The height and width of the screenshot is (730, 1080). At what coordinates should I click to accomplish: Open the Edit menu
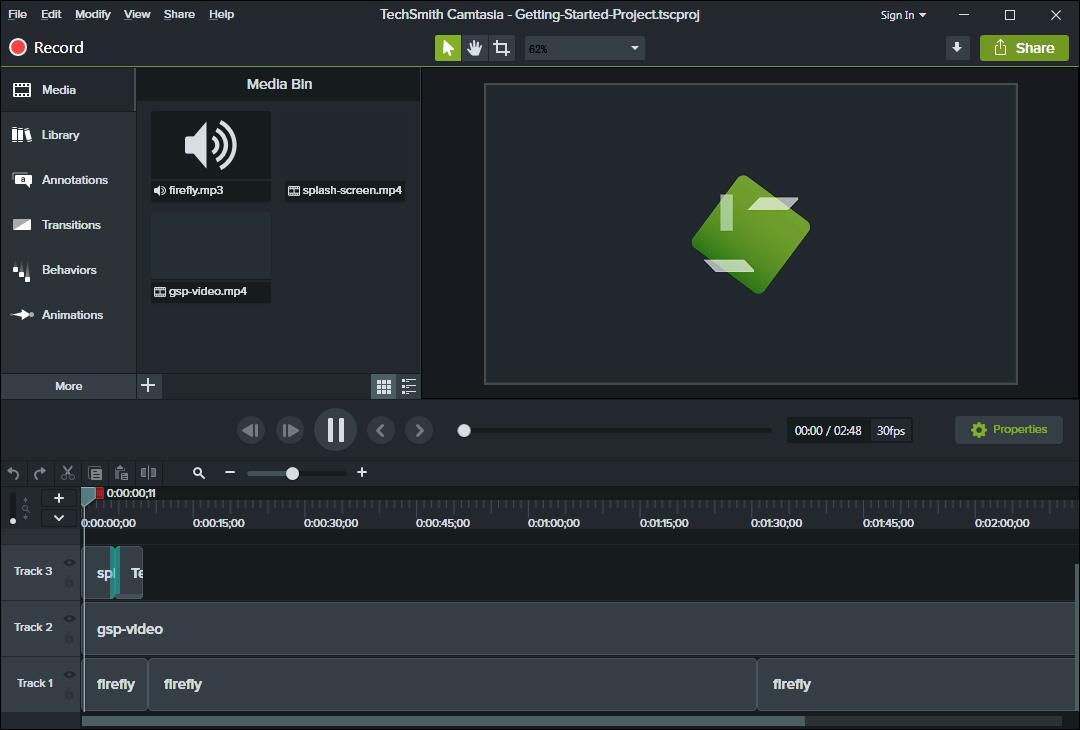coord(51,14)
